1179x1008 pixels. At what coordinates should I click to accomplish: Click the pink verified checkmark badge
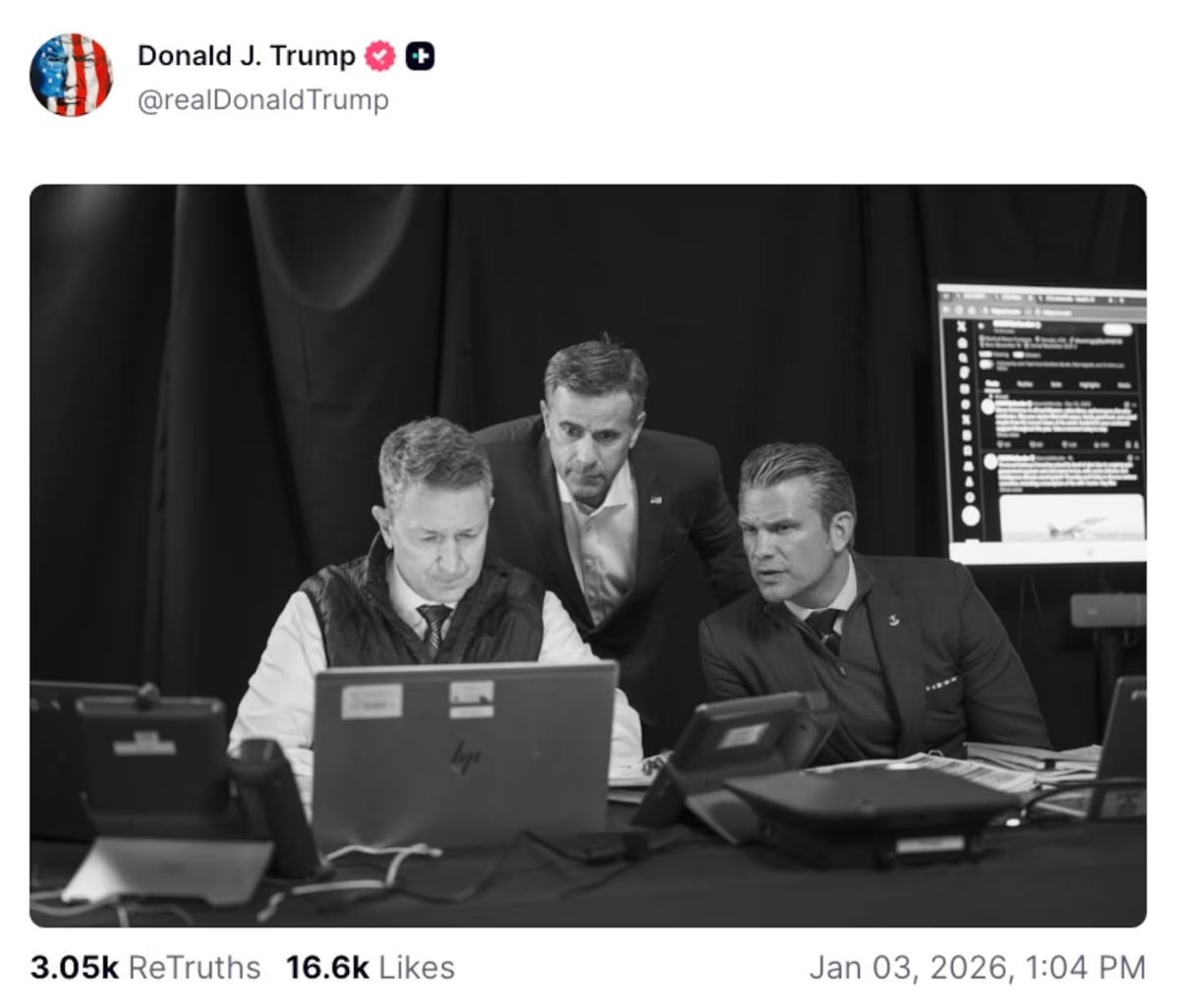pos(380,56)
